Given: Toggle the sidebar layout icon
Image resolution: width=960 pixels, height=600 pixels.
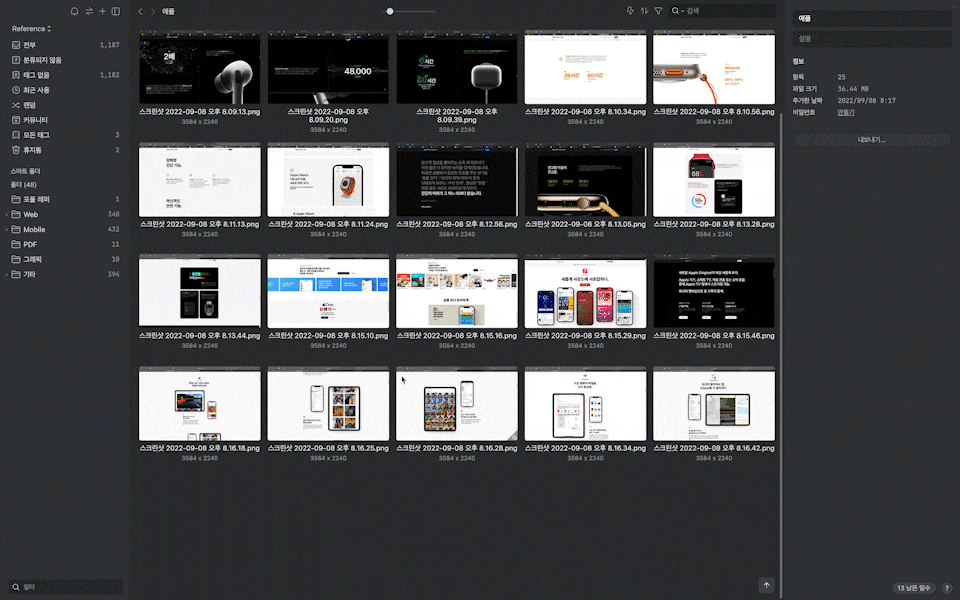Looking at the screenshot, I should coord(116,11).
